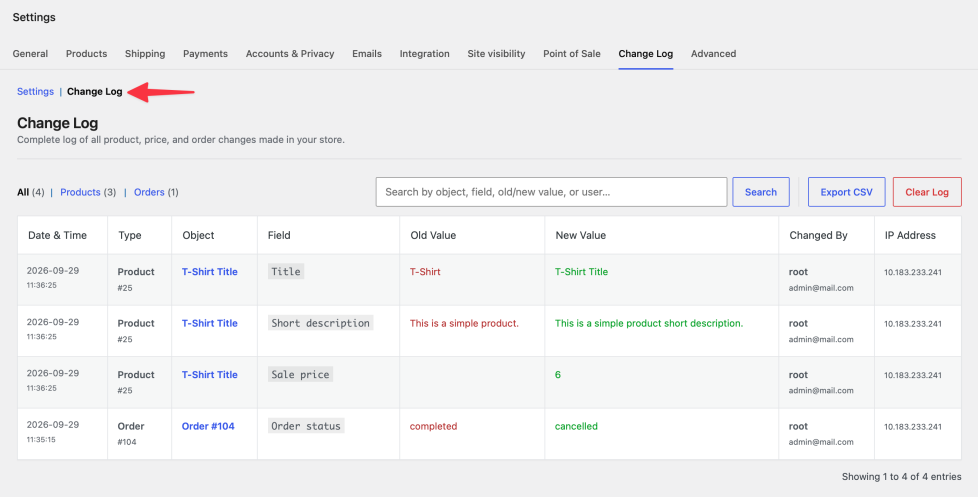This screenshot has width=978, height=497.
Task: Filter log by Products
Action: click(80, 192)
